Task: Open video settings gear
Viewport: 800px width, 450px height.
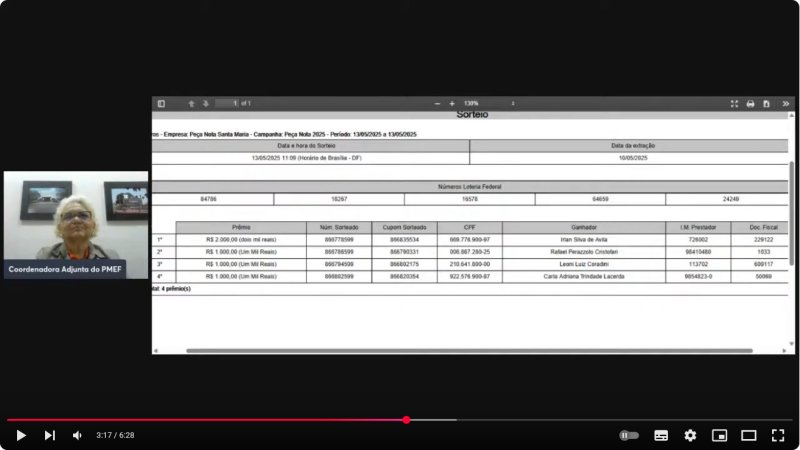Action: pyautogui.click(x=690, y=435)
